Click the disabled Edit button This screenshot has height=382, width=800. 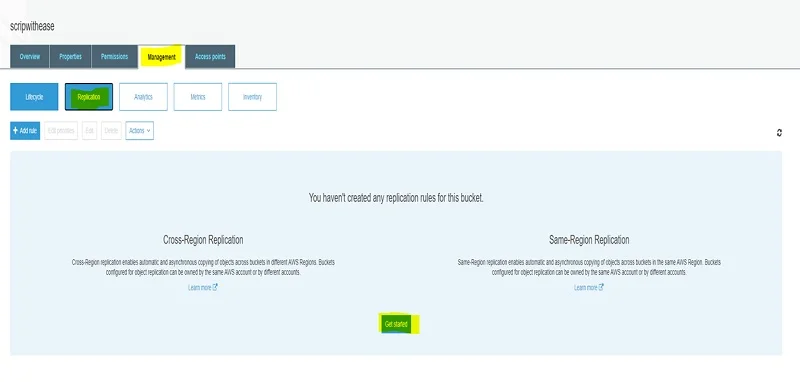point(90,131)
